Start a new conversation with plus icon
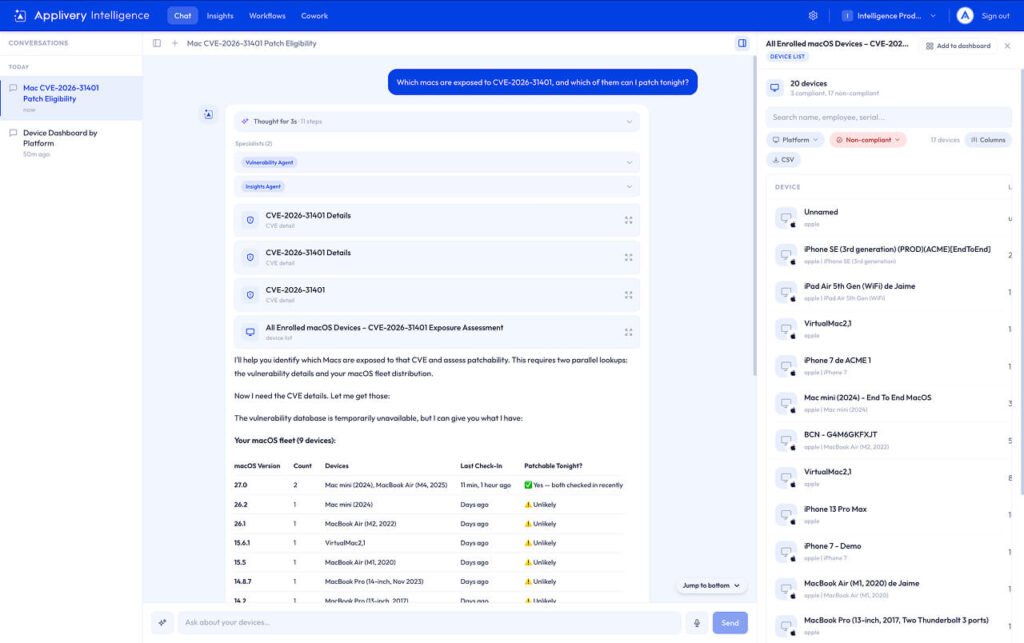Image resolution: width=1024 pixels, height=643 pixels. click(174, 43)
